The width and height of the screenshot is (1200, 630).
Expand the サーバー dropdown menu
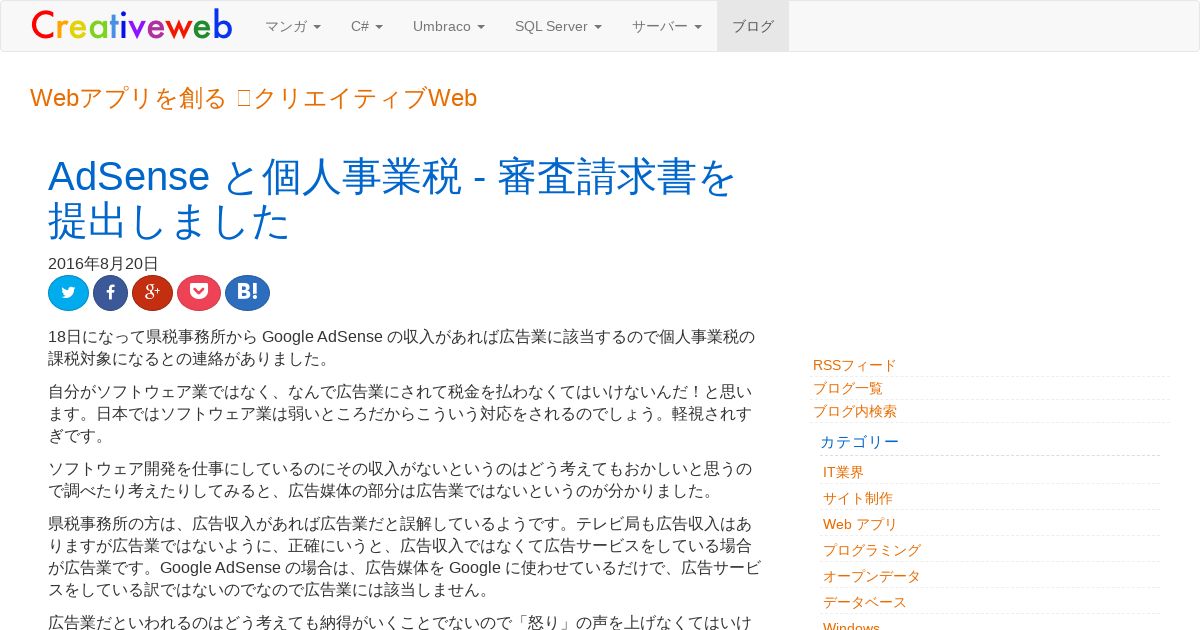pos(667,26)
